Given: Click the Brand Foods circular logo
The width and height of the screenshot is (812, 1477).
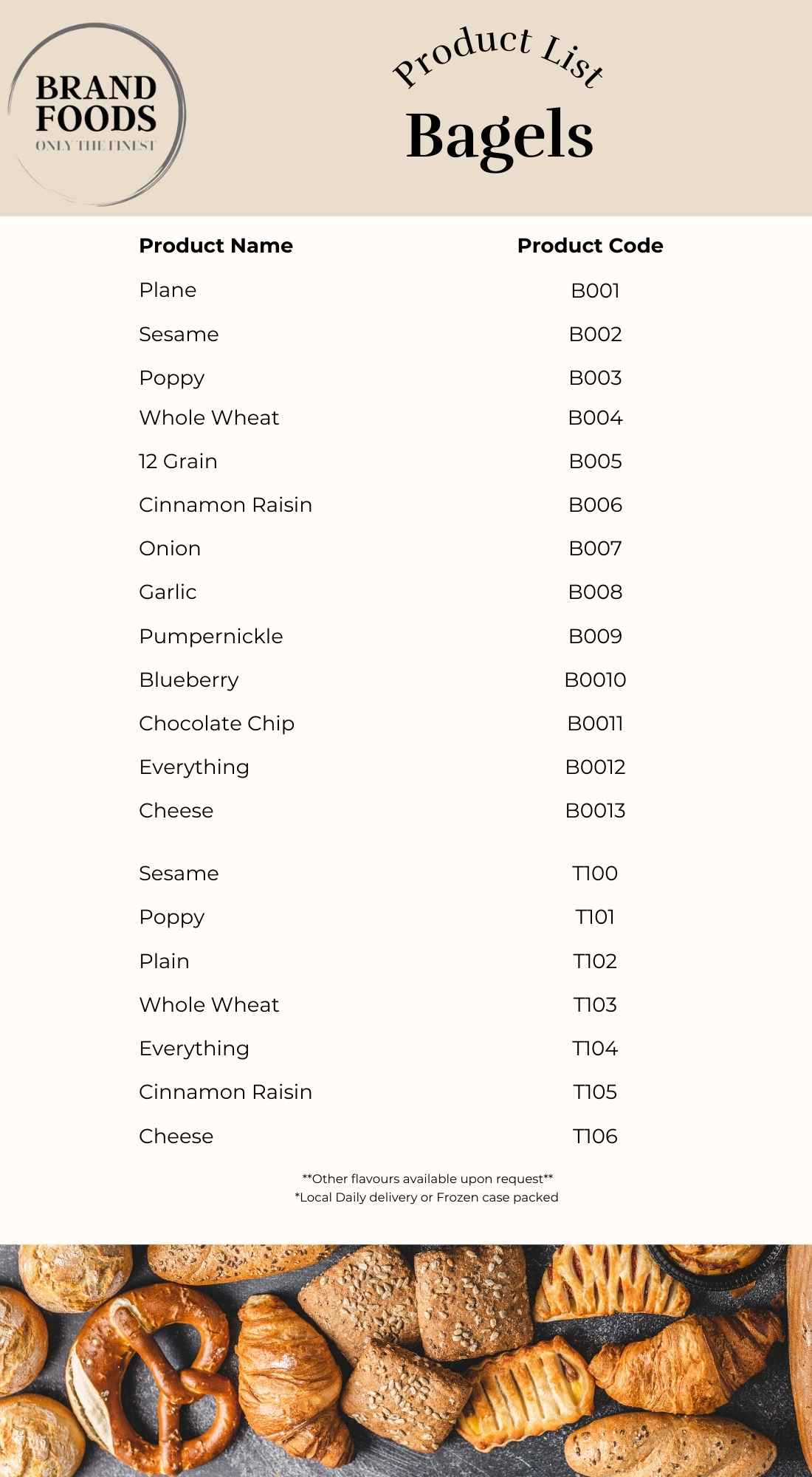Looking at the screenshot, I should [96, 114].
